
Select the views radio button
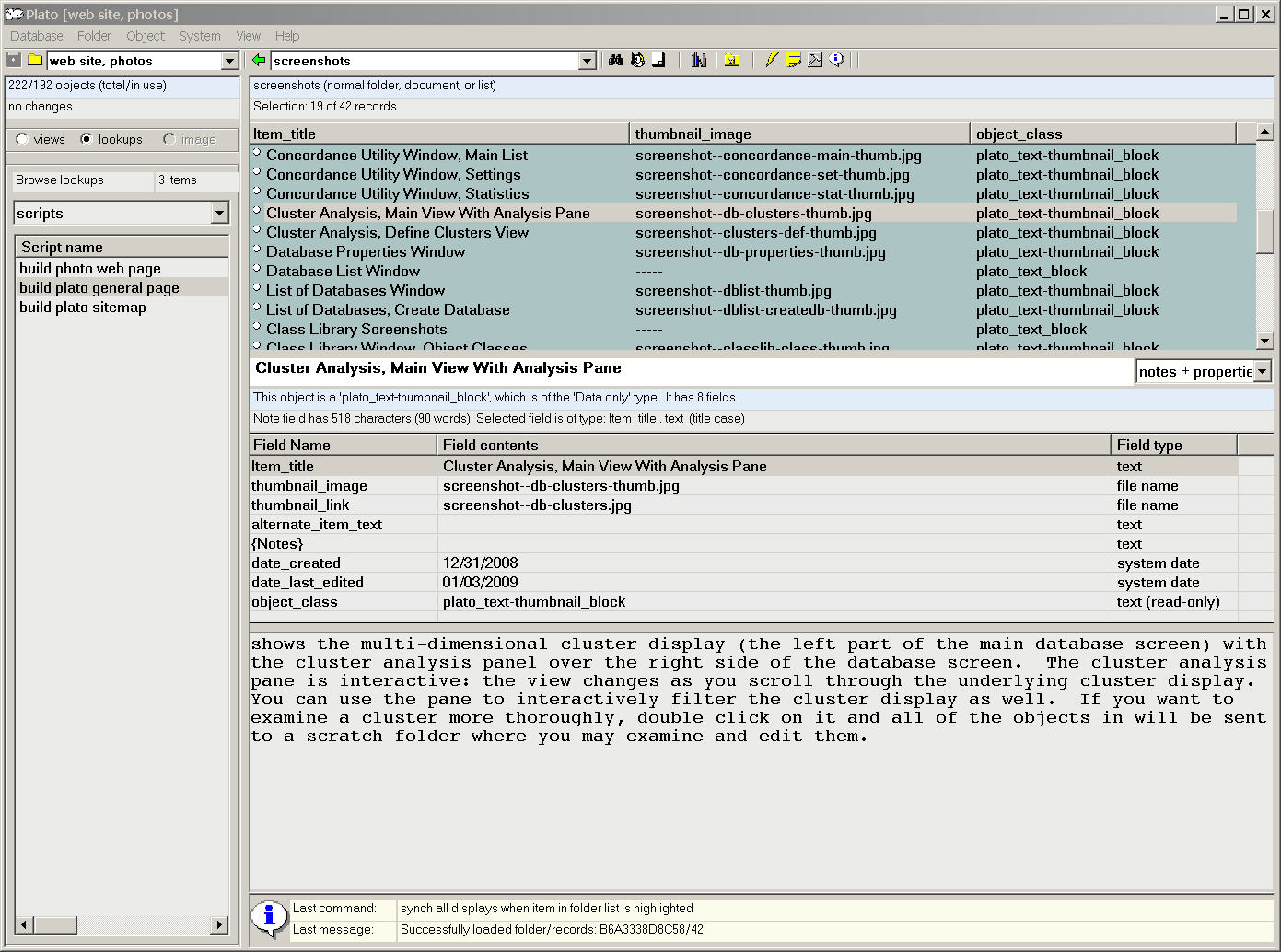(21, 139)
